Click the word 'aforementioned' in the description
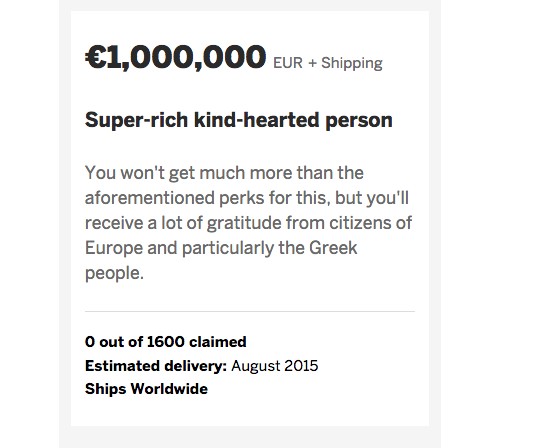Image resolution: width=549 pixels, height=448 pixels. [150, 198]
